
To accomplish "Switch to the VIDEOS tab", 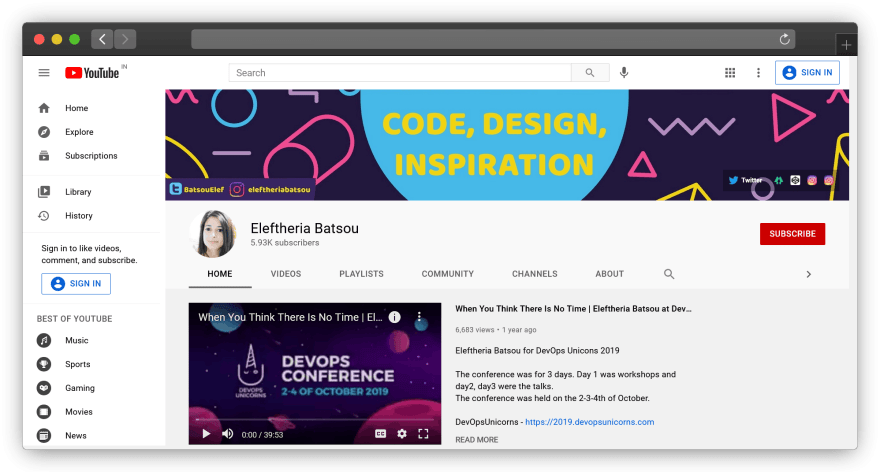I will coord(286,274).
